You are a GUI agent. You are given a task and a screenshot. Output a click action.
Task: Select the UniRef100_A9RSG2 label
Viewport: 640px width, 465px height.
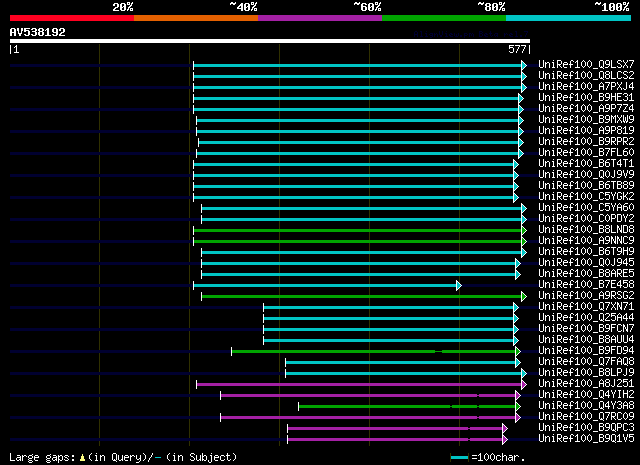click(x=586, y=296)
